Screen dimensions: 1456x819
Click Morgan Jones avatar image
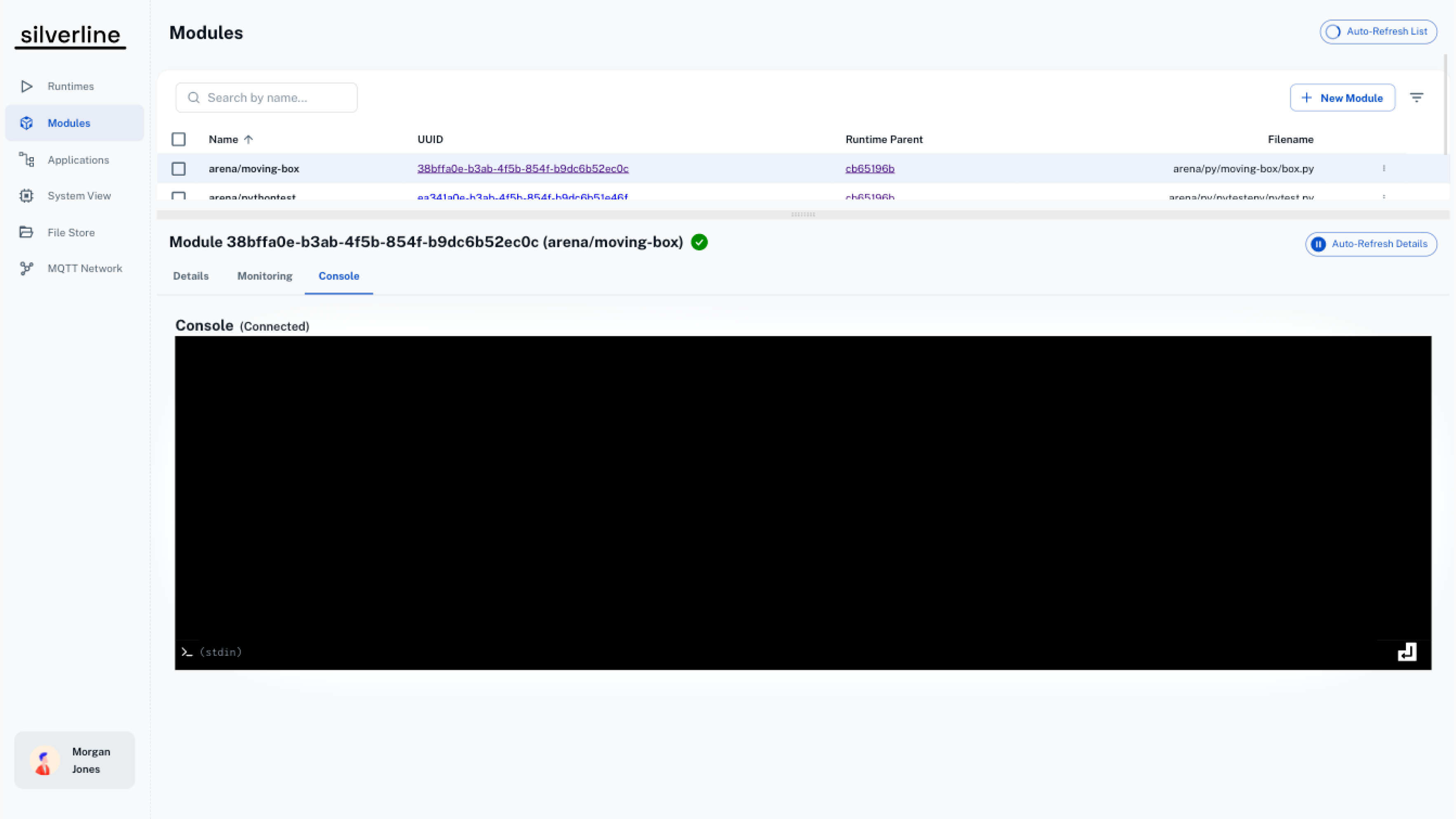tap(44, 760)
